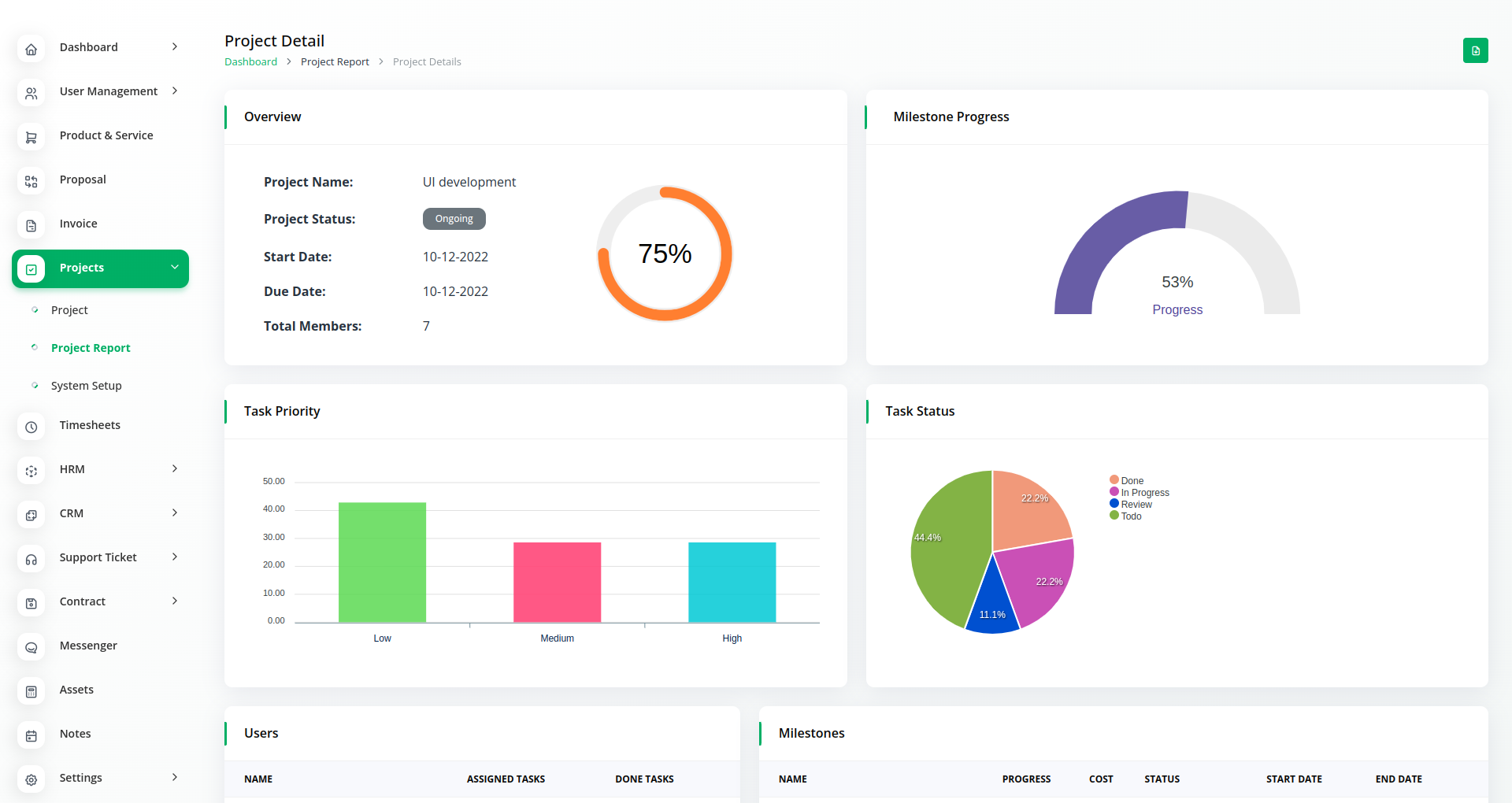Click the green Low priority bar
The image size is (1512, 803).
click(382, 562)
